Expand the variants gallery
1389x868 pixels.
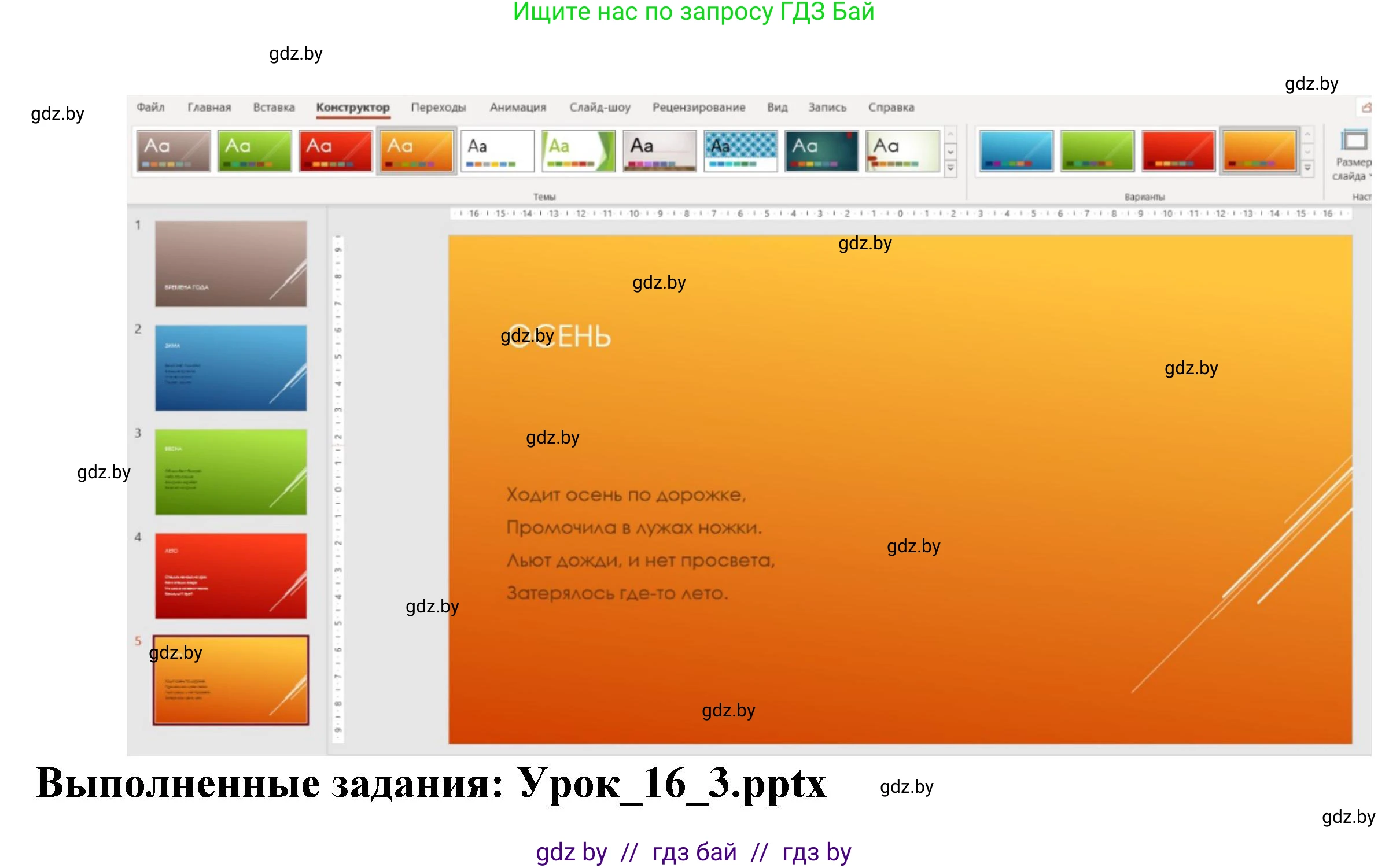1307,168
